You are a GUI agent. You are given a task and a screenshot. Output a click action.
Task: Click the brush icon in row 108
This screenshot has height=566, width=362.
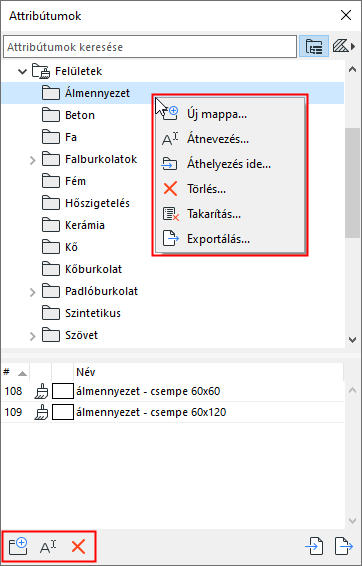pyautogui.click(x=41, y=391)
